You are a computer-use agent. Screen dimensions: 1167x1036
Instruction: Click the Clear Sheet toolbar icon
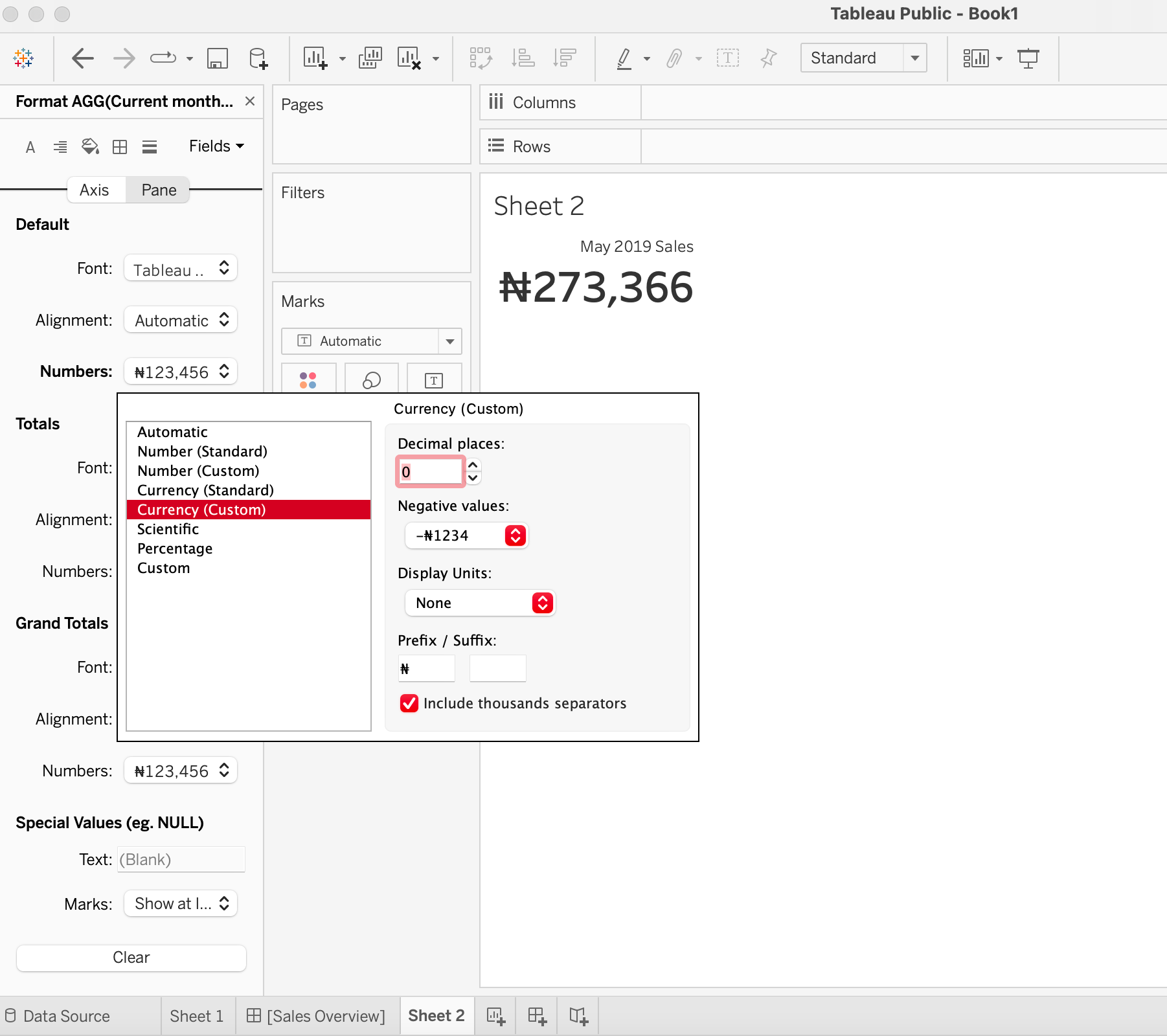point(409,58)
